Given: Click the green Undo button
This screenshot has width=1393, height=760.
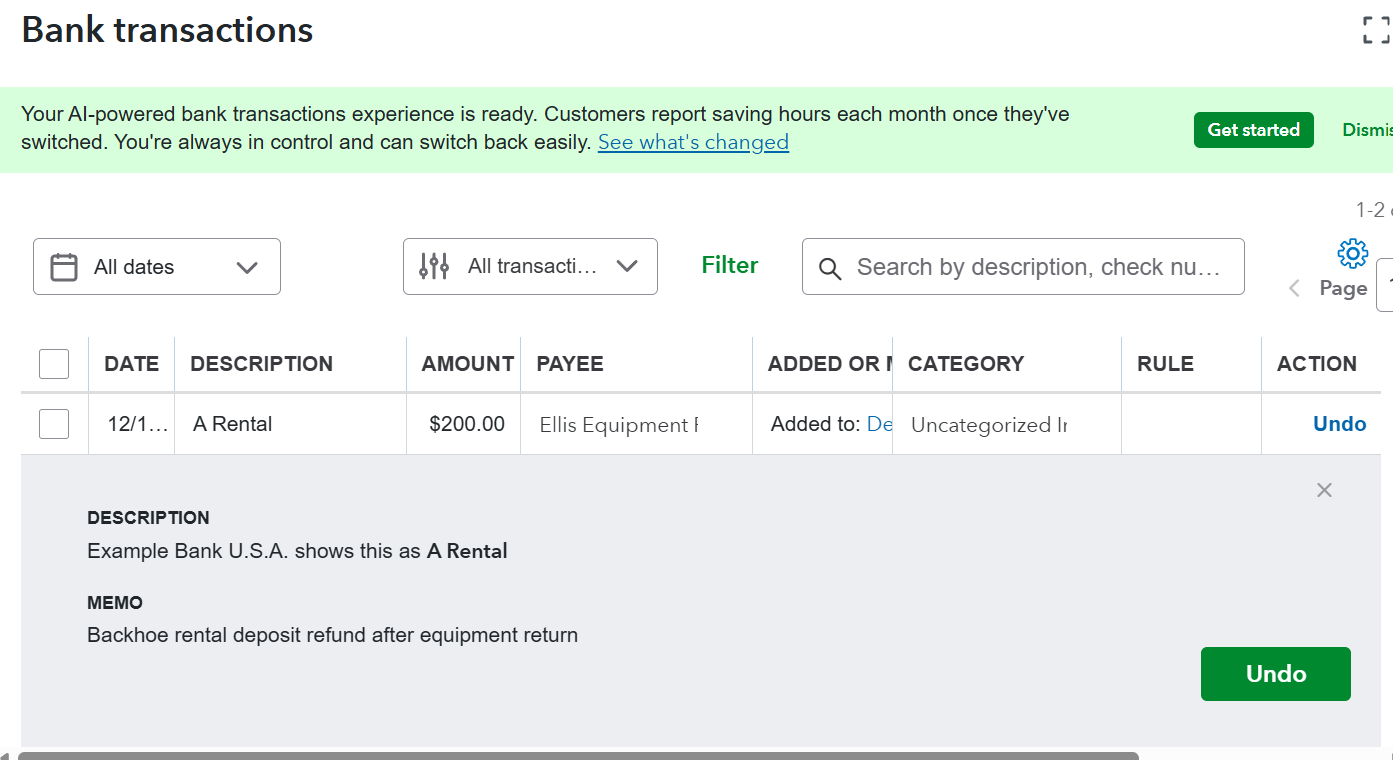Looking at the screenshot, I should pyautogui.click(x=1275, y=674).
